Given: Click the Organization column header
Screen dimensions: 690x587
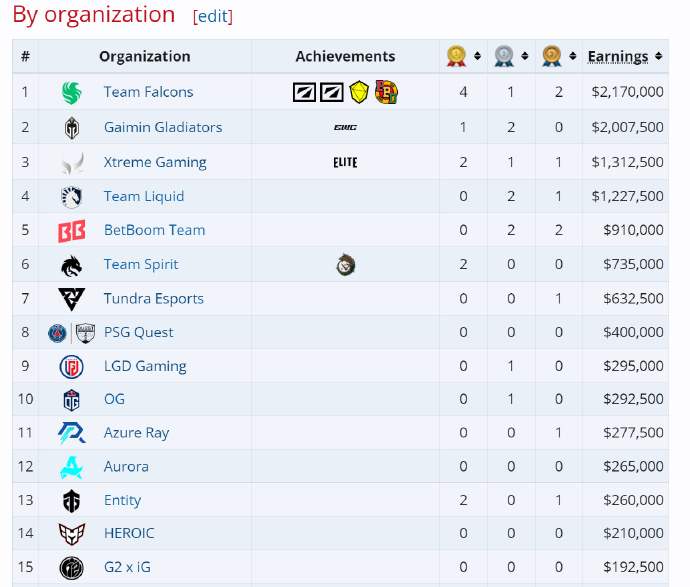Looking at the screenshot, I should tap(145, 56).
